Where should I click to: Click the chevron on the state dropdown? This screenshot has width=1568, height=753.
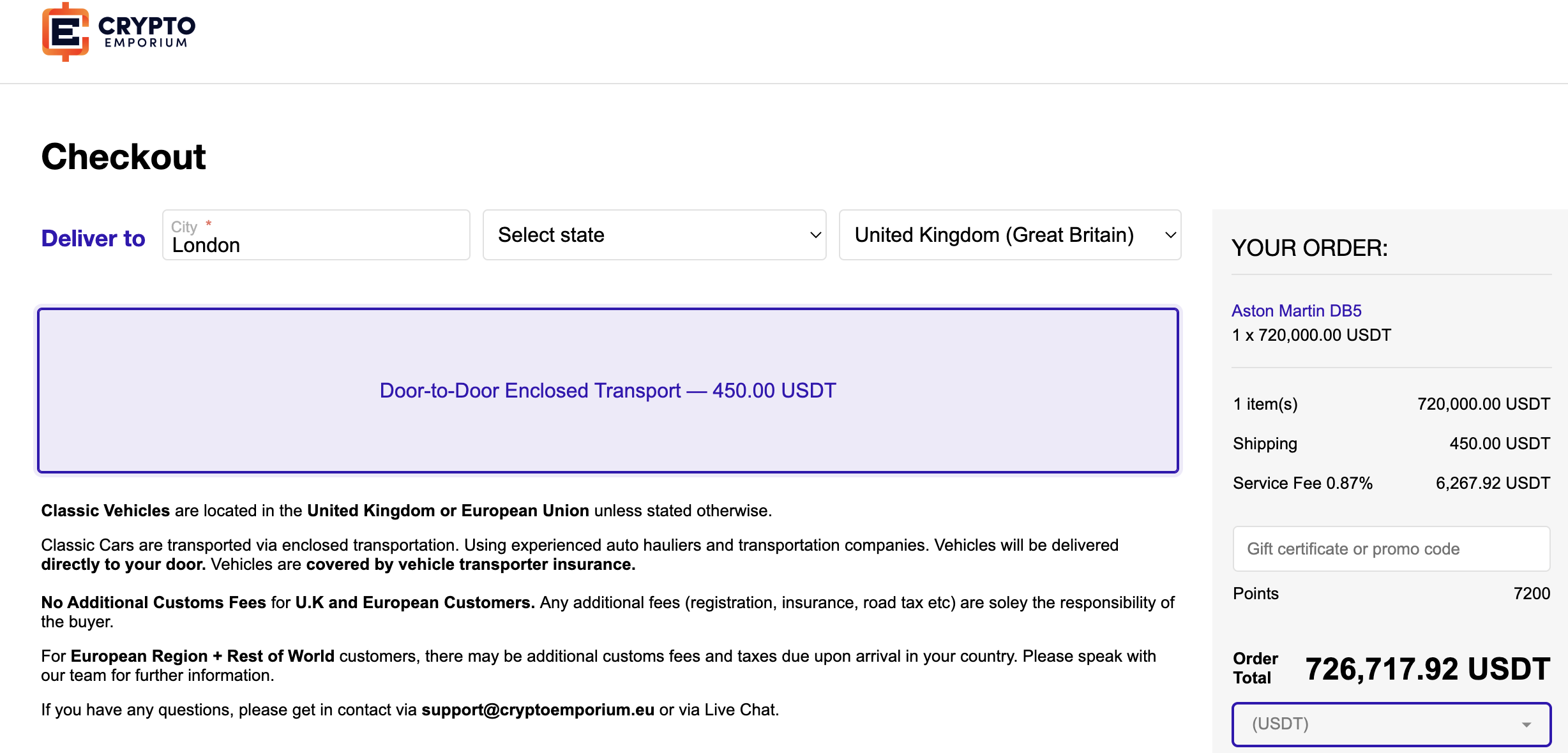click(815, 235)
